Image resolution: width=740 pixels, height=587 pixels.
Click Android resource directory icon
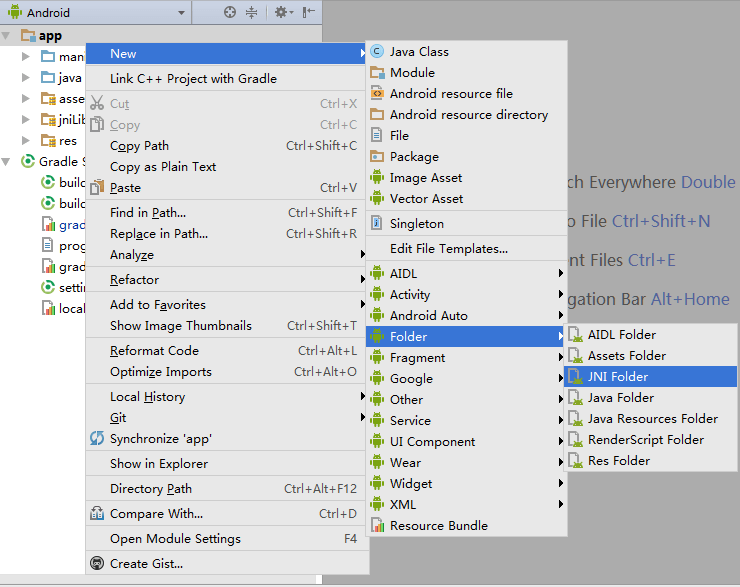(377, 115)
